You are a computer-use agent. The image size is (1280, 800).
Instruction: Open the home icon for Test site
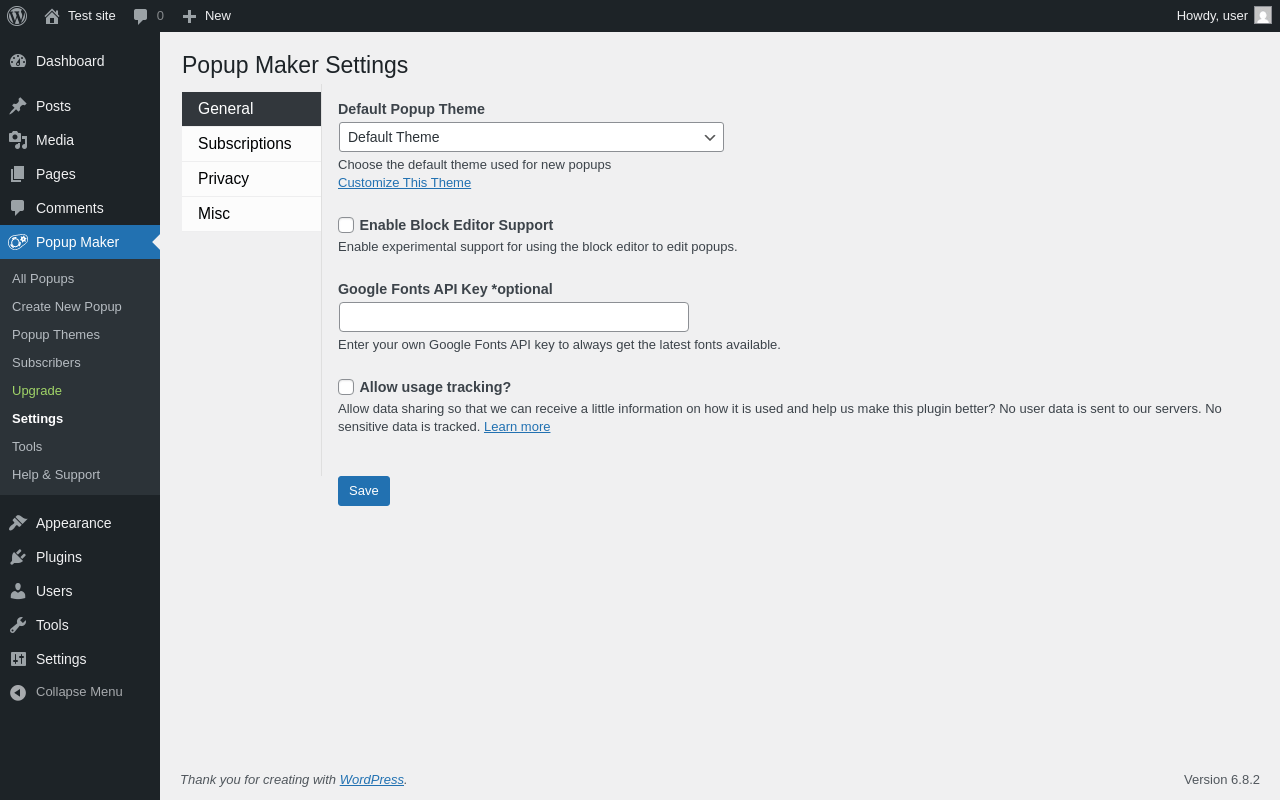point(52,16)
